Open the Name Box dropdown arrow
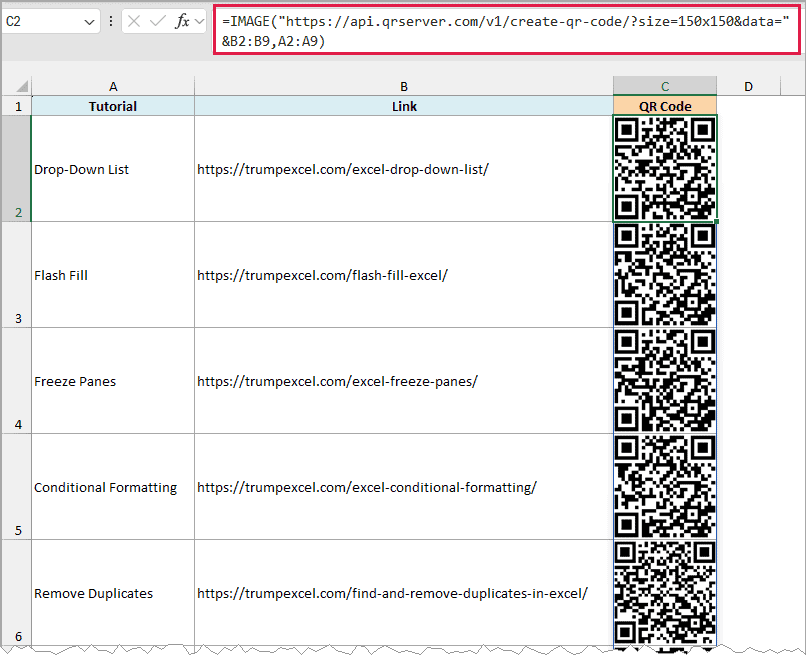The image size is (806, 655). [x=89, y=22]
